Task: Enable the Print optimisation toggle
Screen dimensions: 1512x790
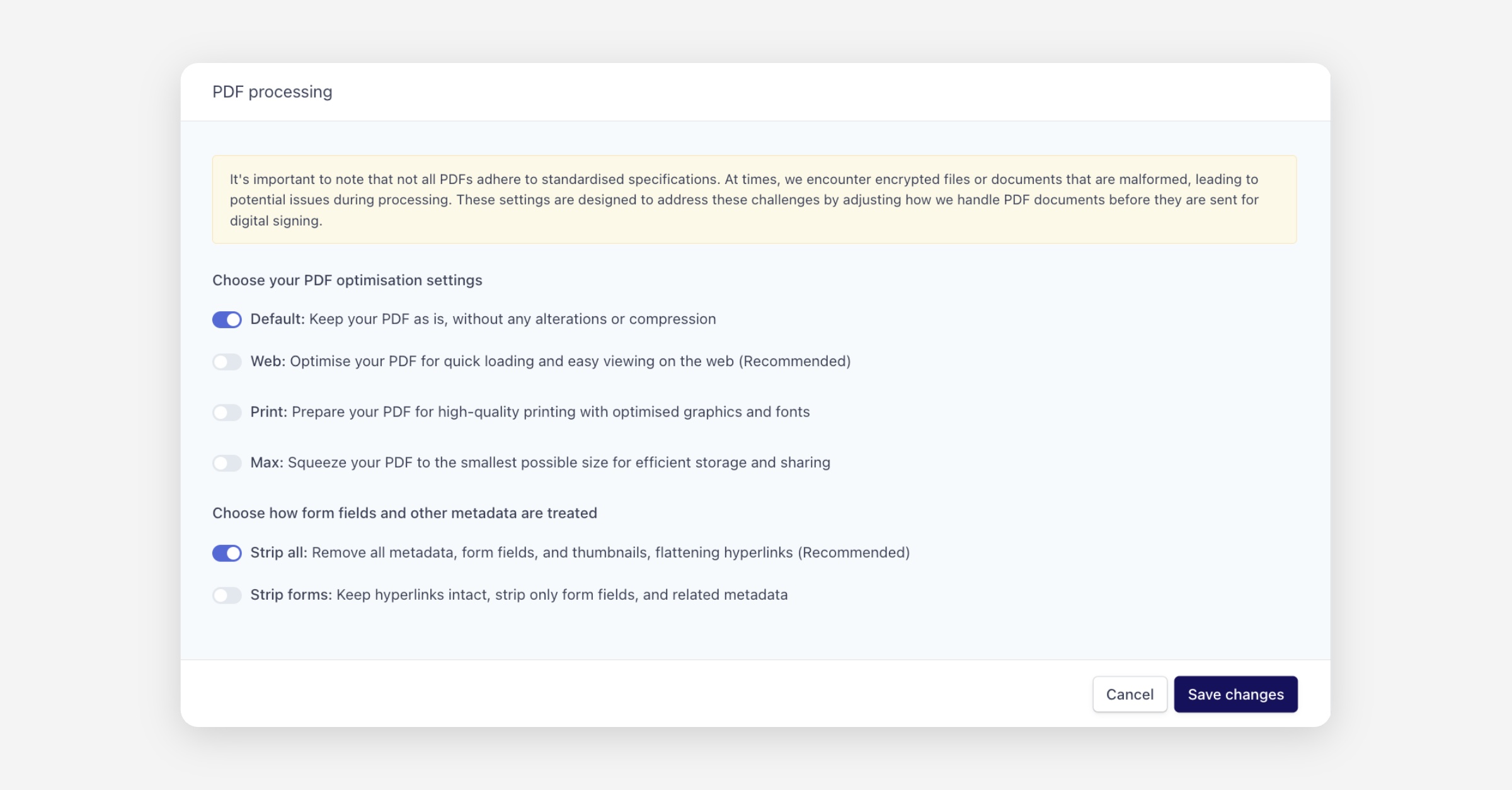Action: tap(227, 412)
